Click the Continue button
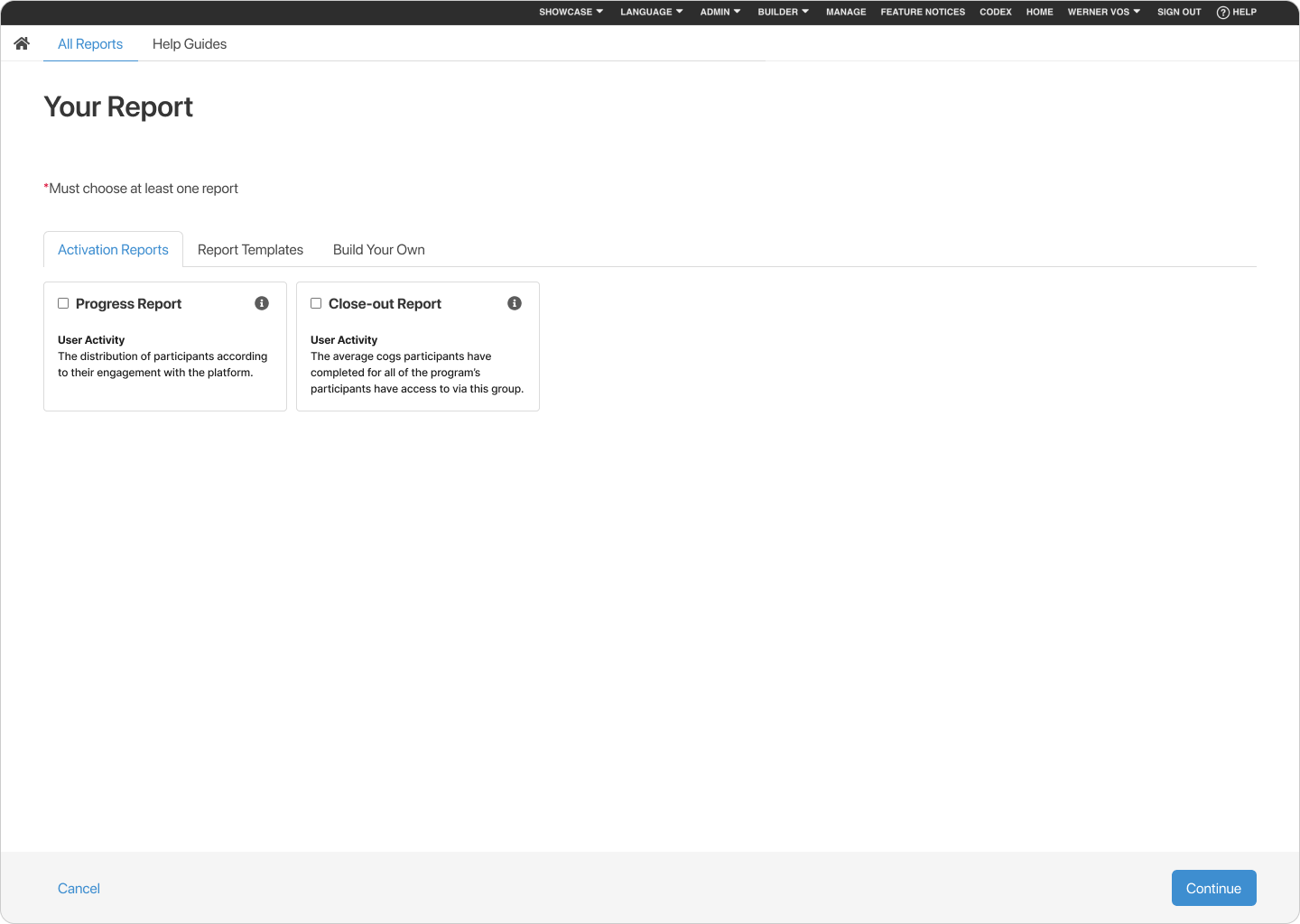This screenshot has height=924, width=1300. click(x=1213, y=888)
